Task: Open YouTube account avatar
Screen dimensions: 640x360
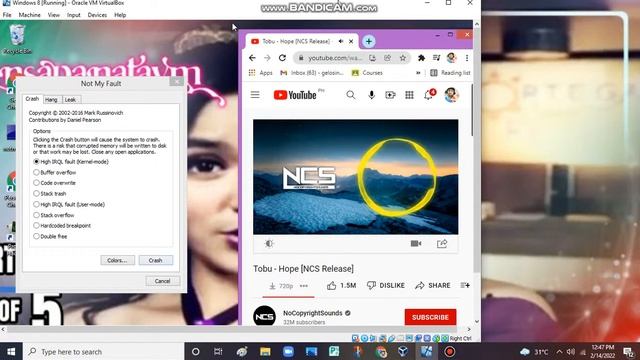Action: click(x=451, y=95)
